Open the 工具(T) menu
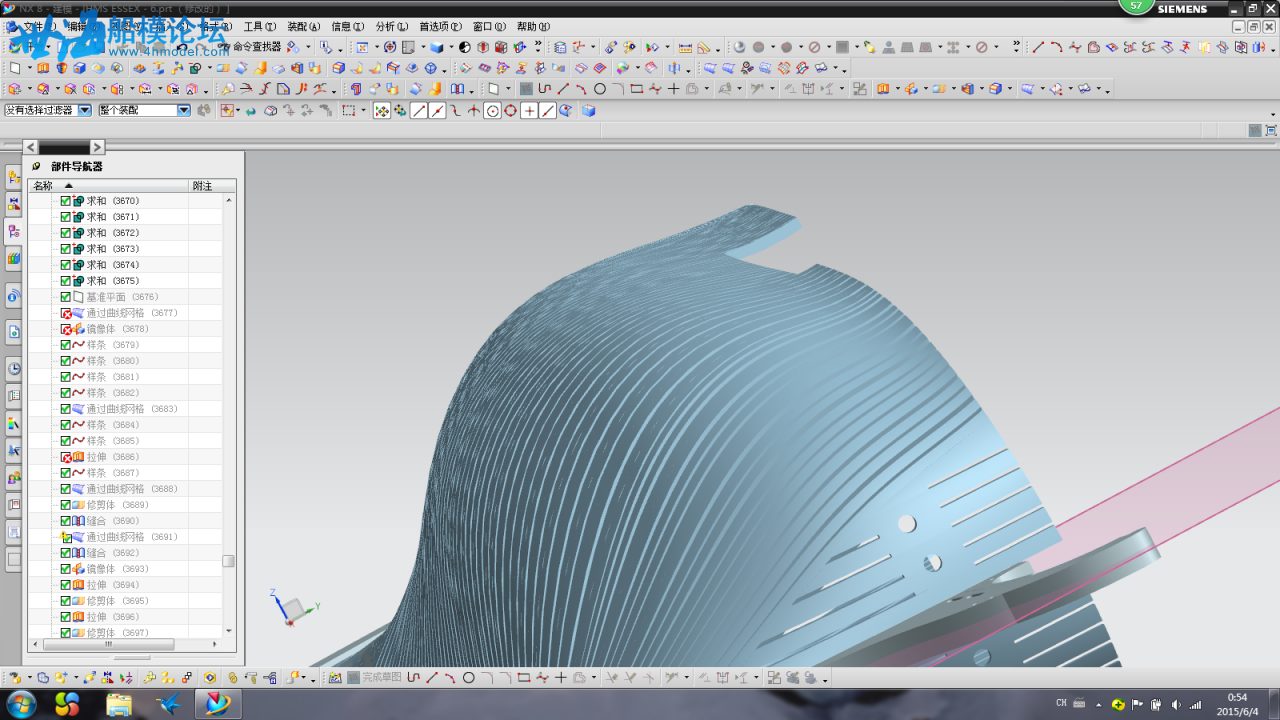 (x=259, y=27)
